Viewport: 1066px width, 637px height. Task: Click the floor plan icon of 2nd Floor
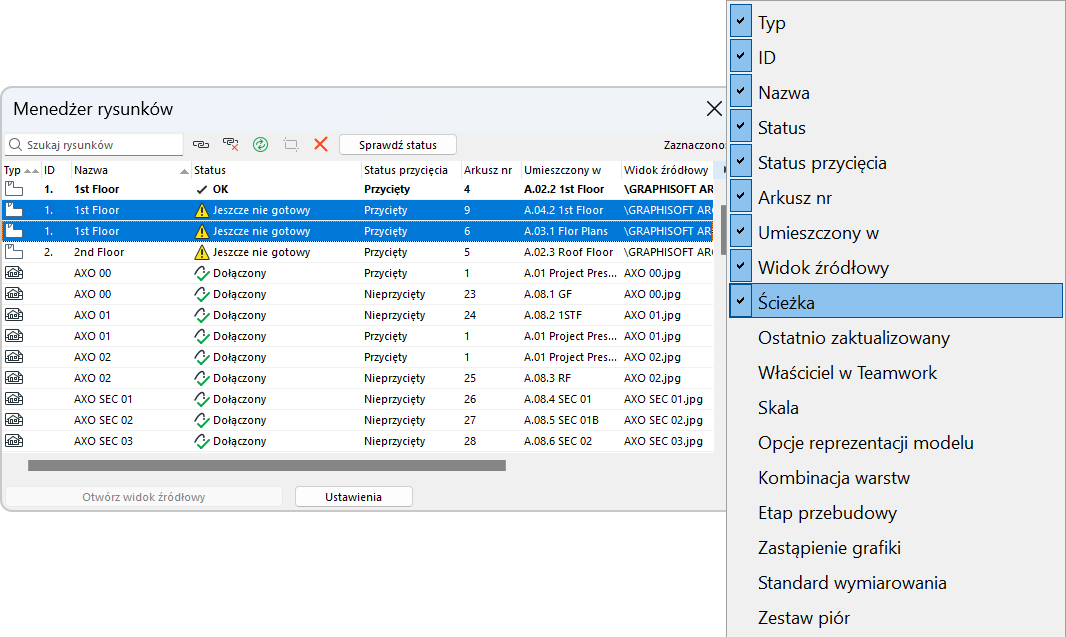coord(14,252)
